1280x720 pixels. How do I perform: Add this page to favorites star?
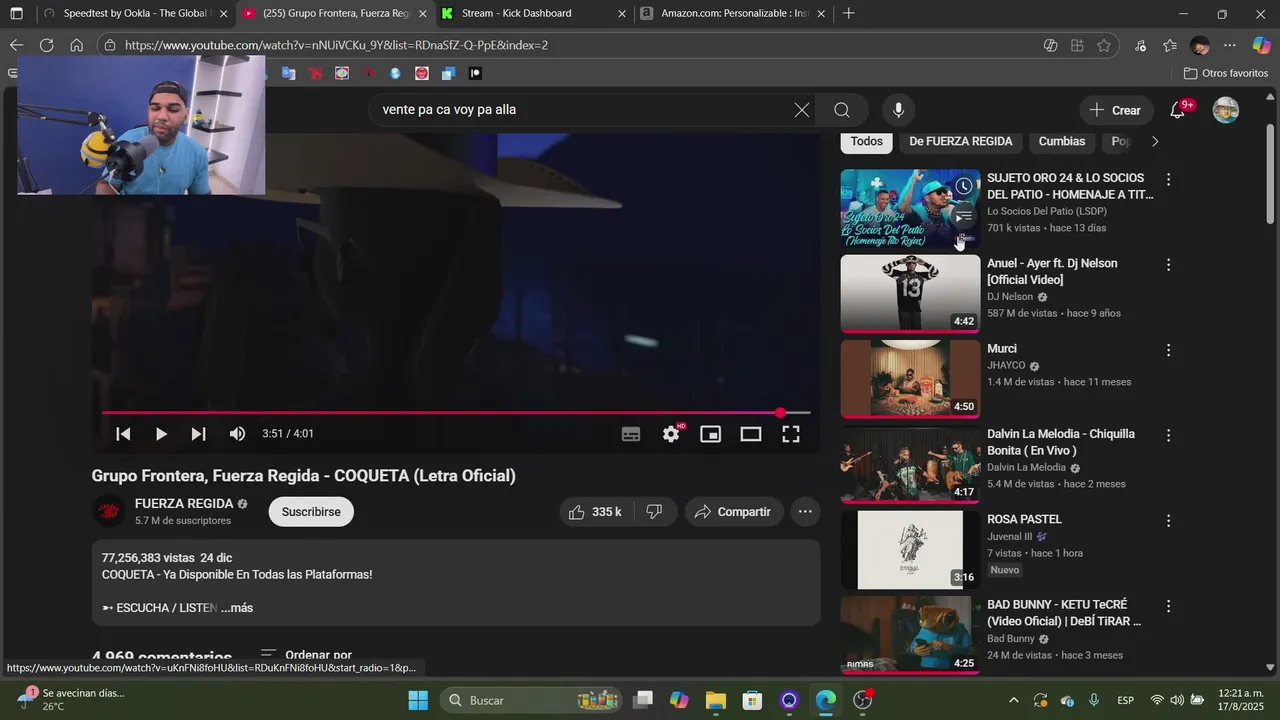[1104, 45]
